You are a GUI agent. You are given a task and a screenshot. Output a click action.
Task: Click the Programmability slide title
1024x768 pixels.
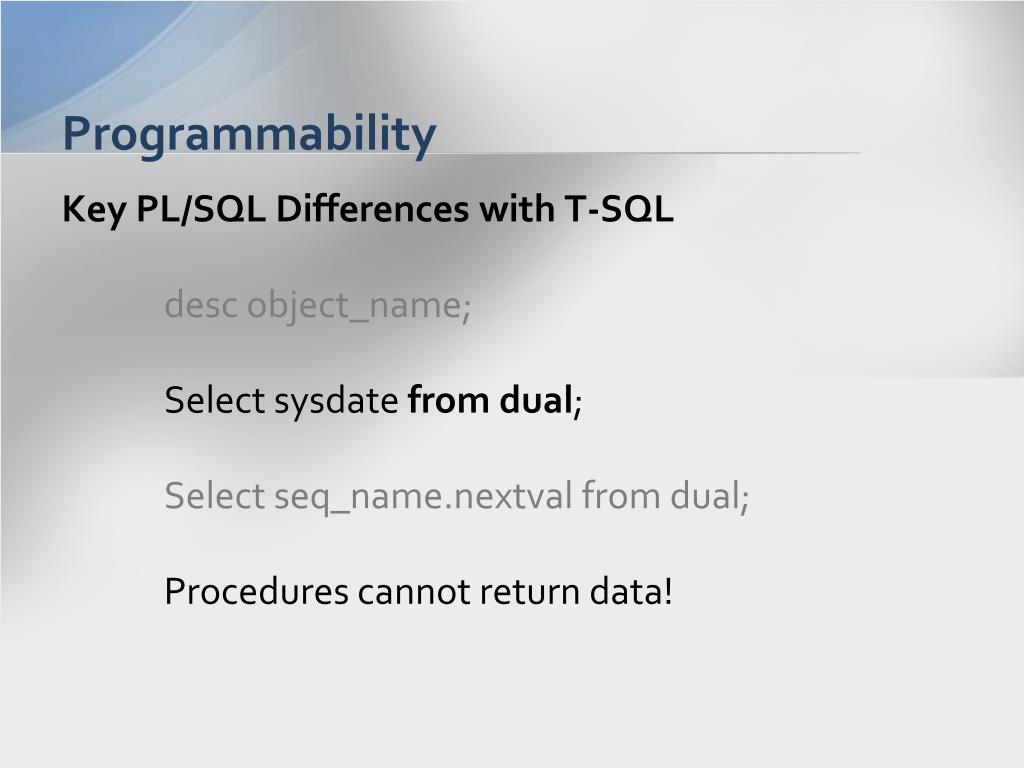tap(249, 135)
